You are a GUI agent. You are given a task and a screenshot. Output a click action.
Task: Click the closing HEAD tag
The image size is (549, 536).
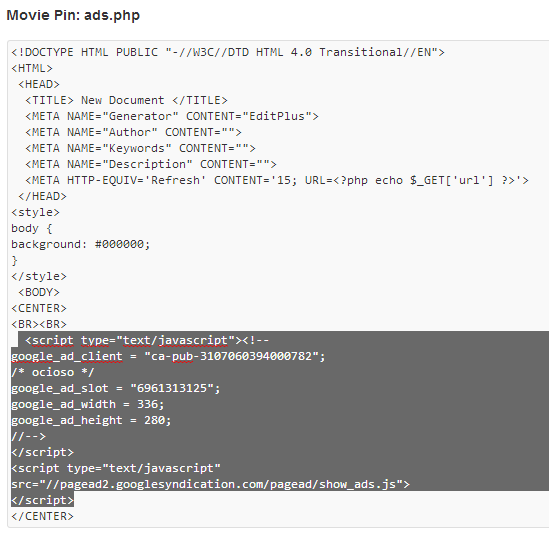42,196
